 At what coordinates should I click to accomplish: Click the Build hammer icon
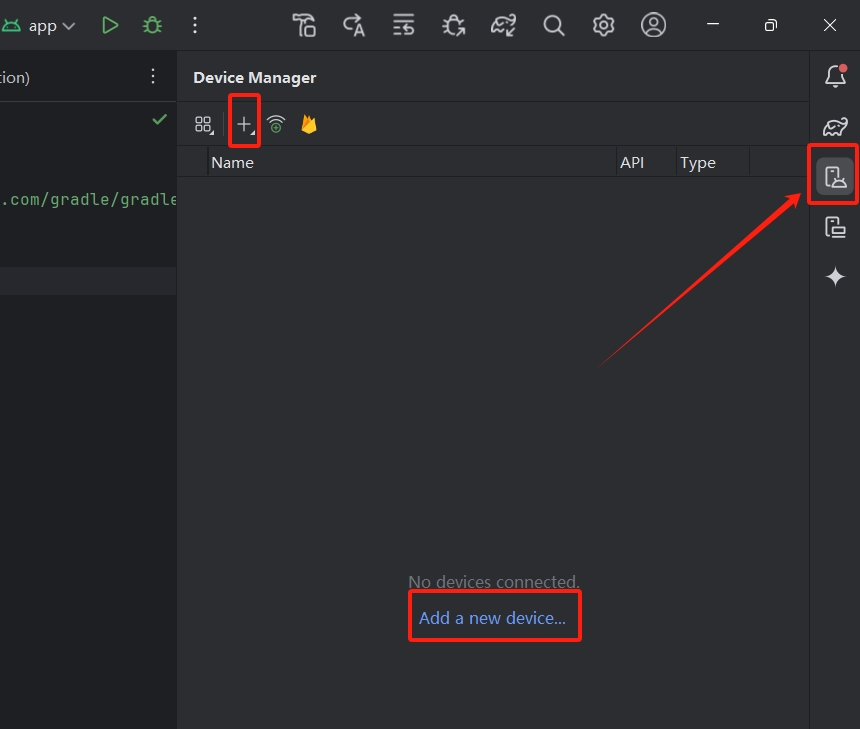point(304,25)
